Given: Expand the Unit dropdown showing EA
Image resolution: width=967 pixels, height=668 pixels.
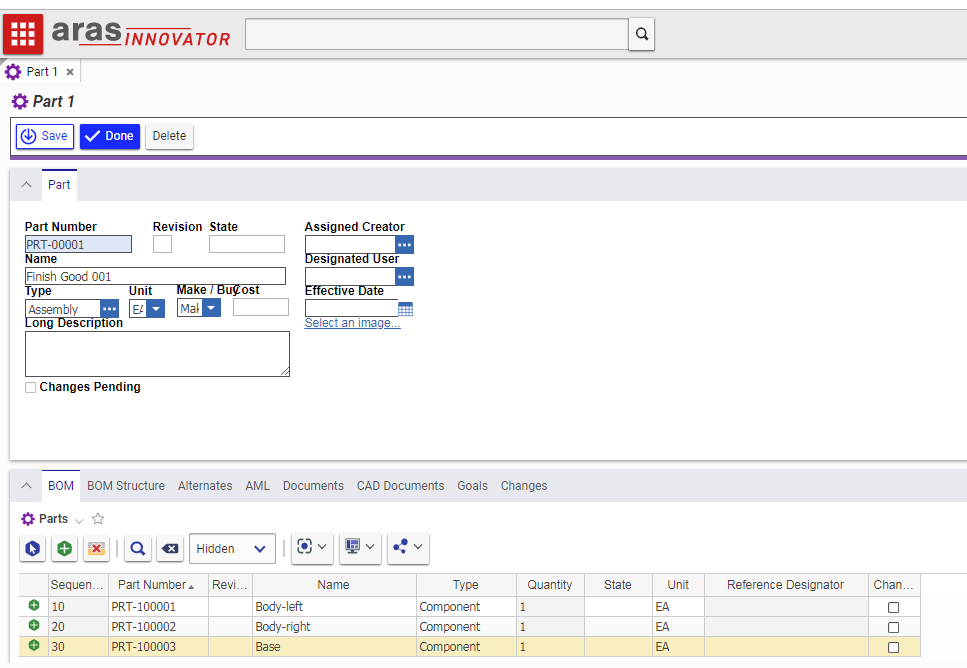Looking at the screenshot, I should click(156, 309).
